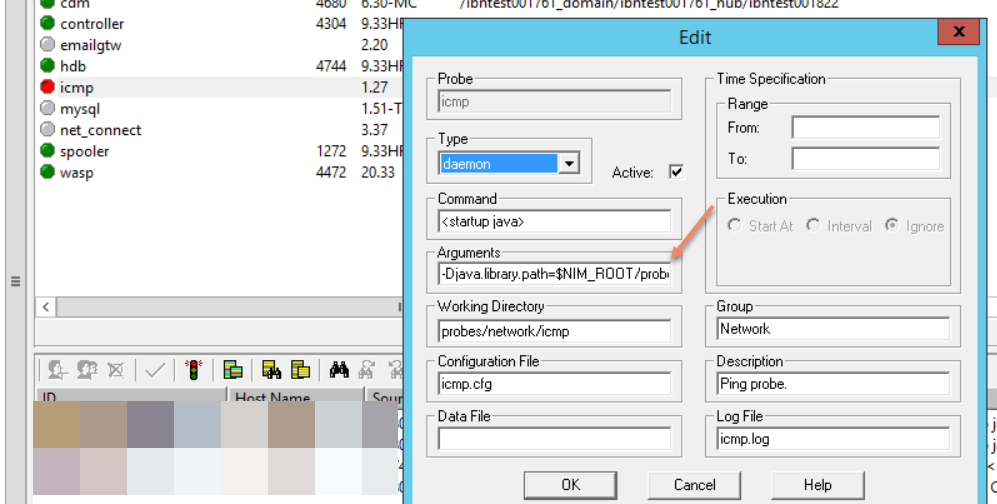This screenshot has width=997, height=504.
Task: Click the colored stacked lists toolbar icon
Action: pos(233,370)
